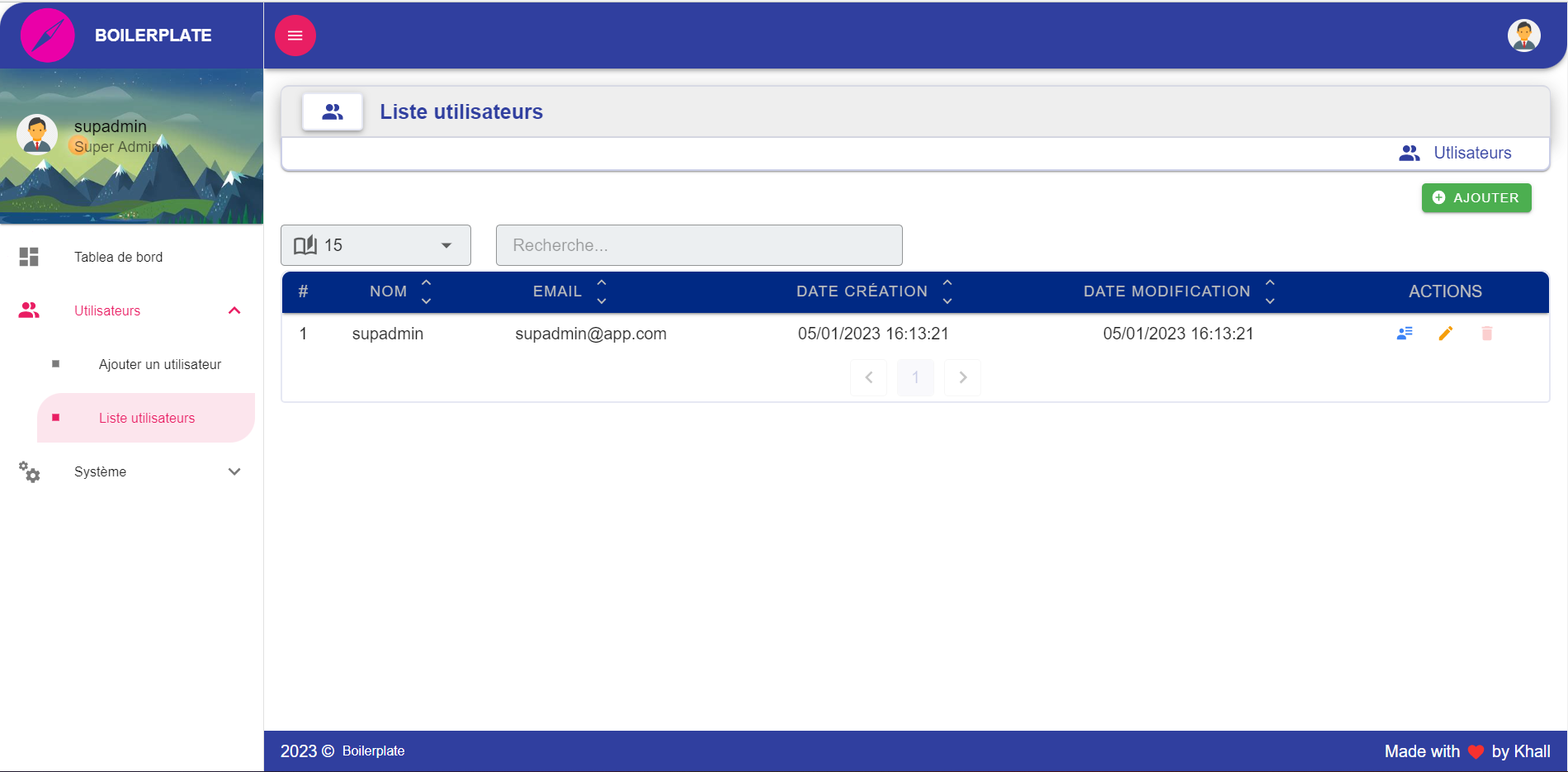The height and width of the screenshot is (772, 1568).
Task: Click the Super Admin role label
Action: [116, 147]
